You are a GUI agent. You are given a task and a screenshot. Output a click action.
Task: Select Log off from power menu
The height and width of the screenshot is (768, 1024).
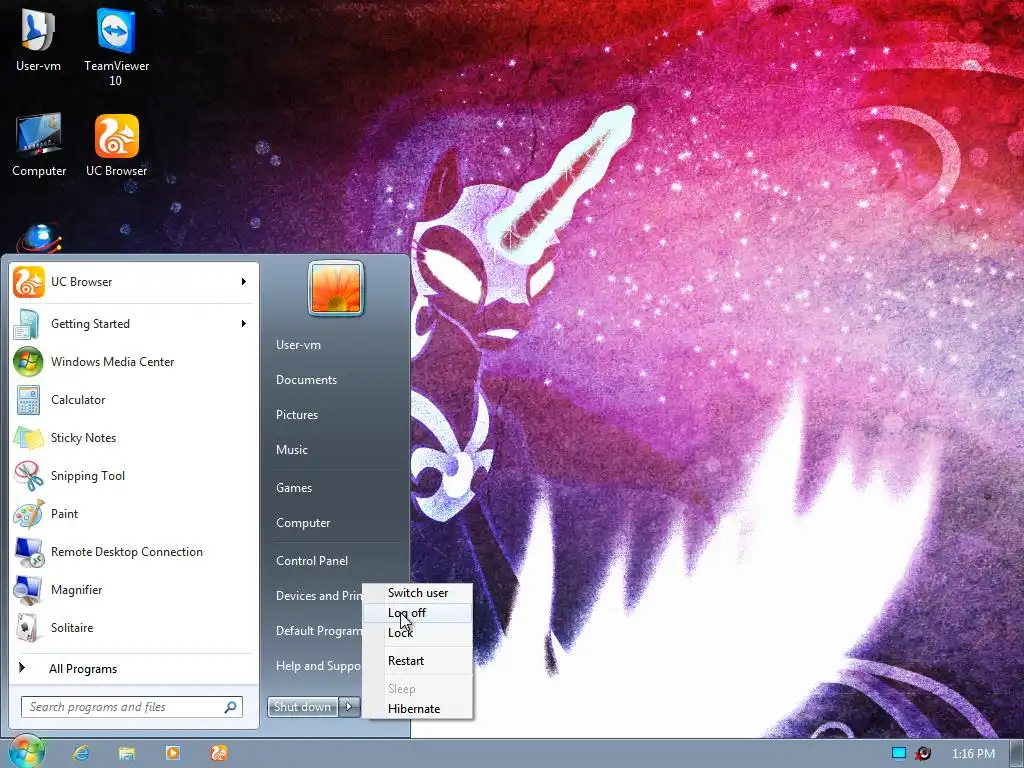click(x=418, y=613)
